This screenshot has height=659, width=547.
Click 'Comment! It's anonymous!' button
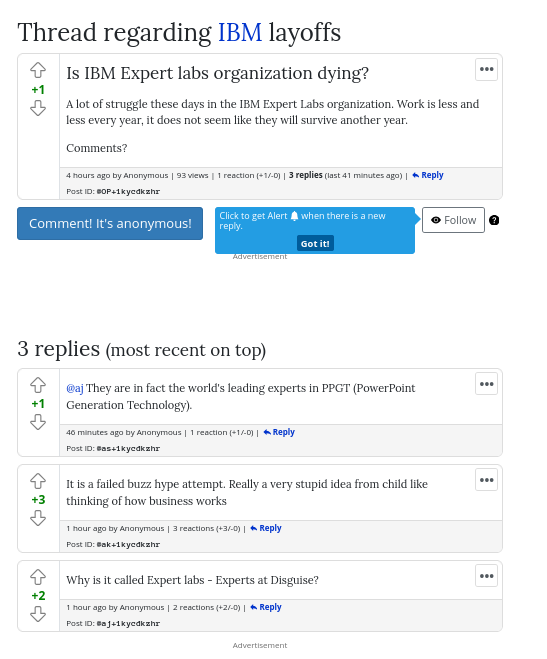110,223
